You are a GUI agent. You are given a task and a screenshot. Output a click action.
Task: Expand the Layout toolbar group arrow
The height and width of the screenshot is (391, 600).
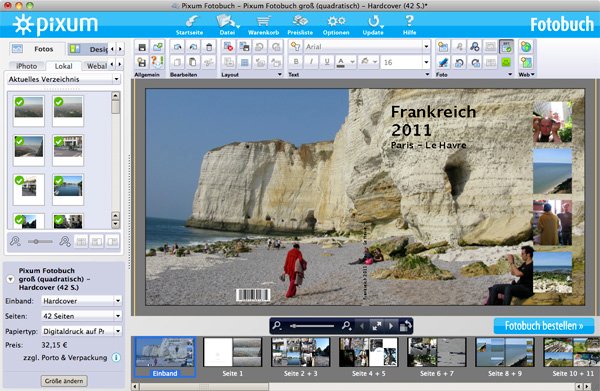[x=279, y=75]
